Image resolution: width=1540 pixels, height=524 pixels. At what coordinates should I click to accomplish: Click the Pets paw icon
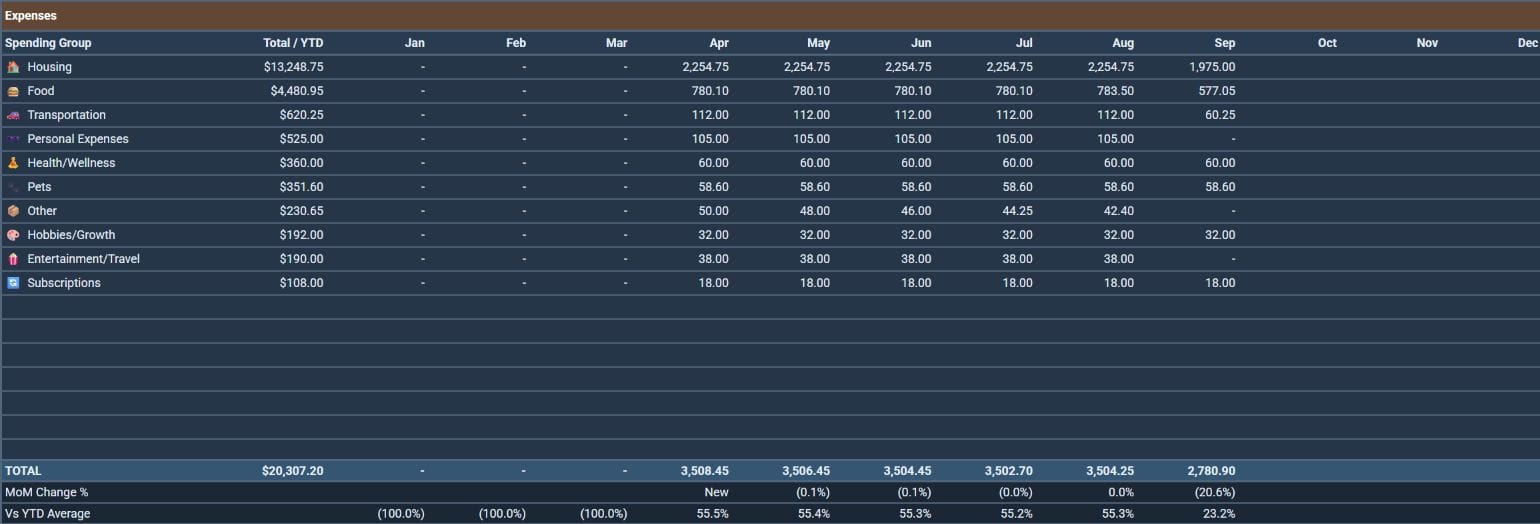[13, 187]
